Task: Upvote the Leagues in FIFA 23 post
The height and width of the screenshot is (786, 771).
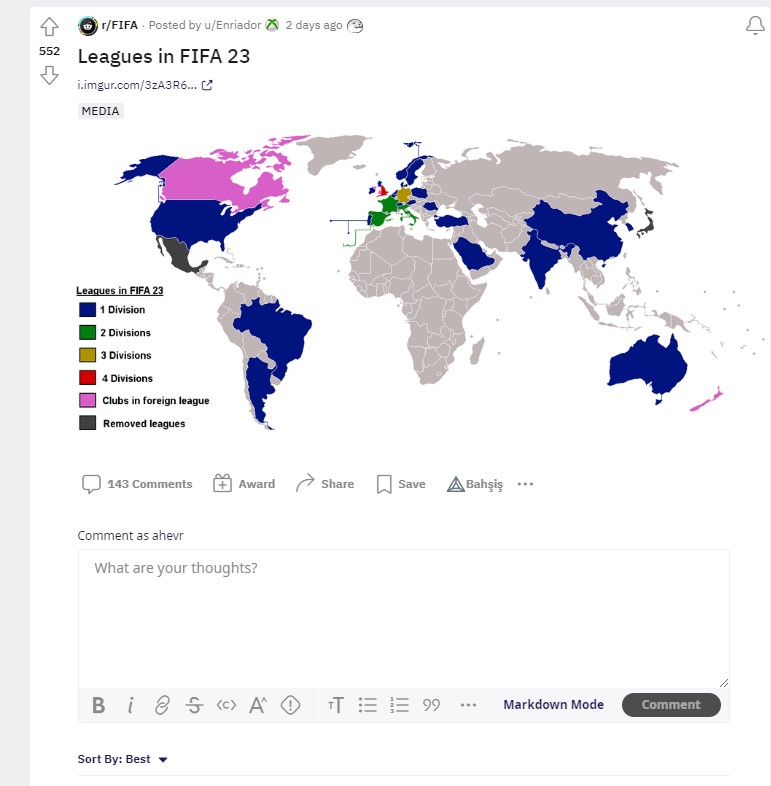Action: 49,27
